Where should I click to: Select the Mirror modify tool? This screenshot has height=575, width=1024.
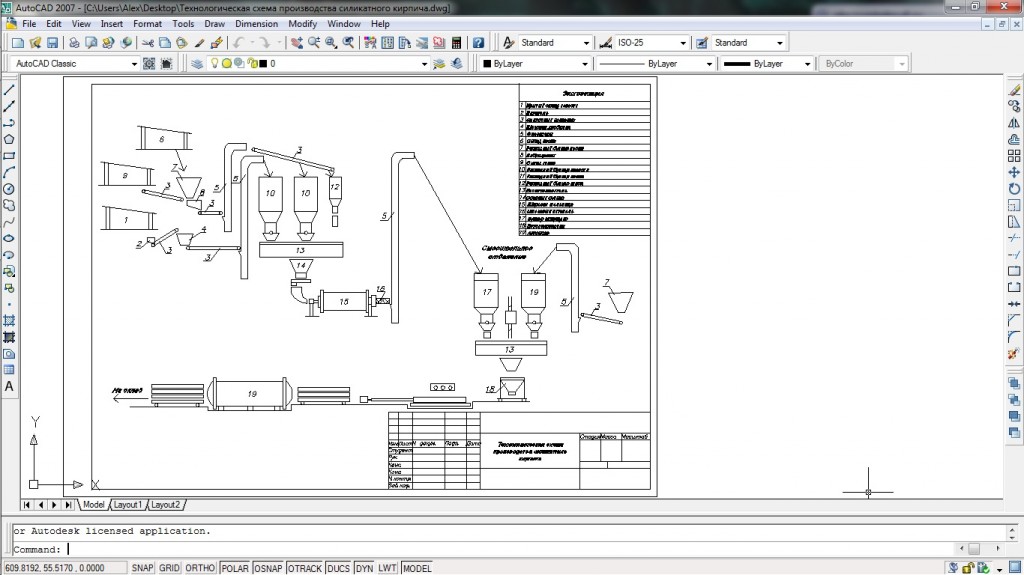(1014, 122)
